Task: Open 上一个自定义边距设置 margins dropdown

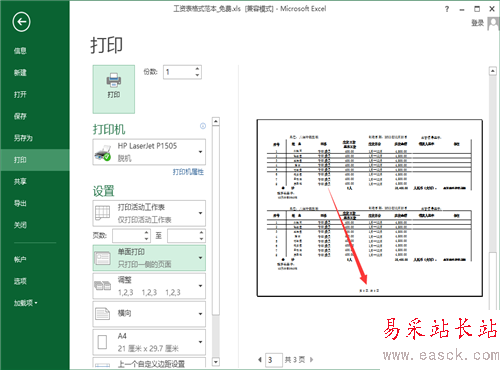Action: point(149,363)
